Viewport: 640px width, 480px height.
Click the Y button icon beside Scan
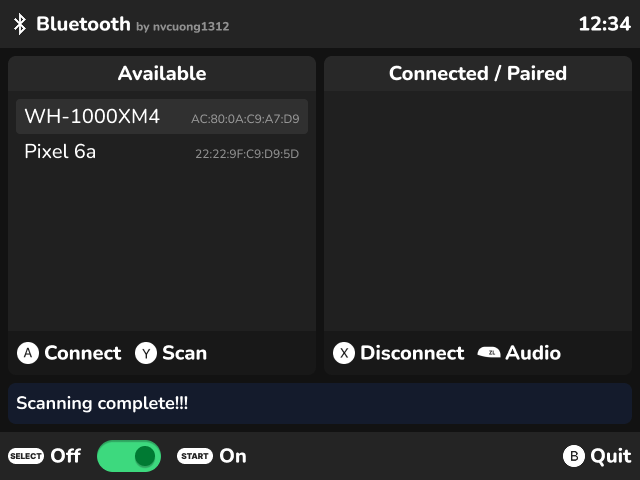click(x=146, y=353)
